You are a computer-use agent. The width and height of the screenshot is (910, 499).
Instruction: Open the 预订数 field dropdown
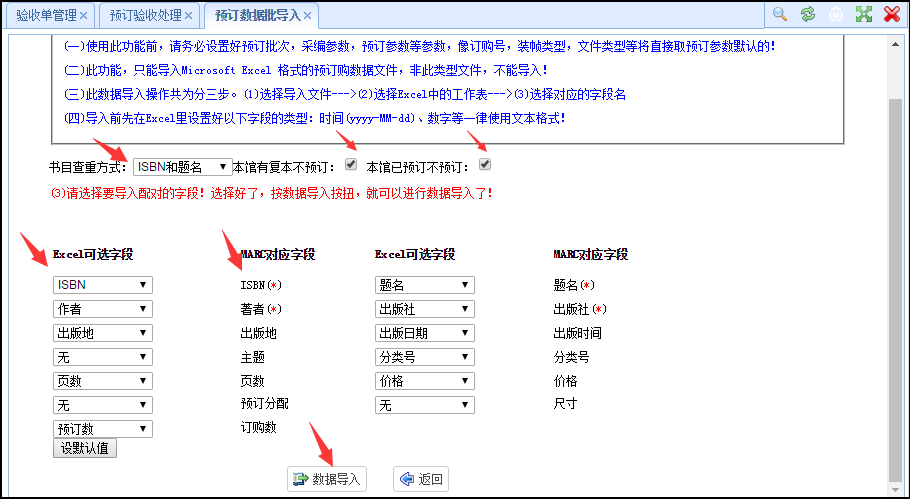coord(103,429)
